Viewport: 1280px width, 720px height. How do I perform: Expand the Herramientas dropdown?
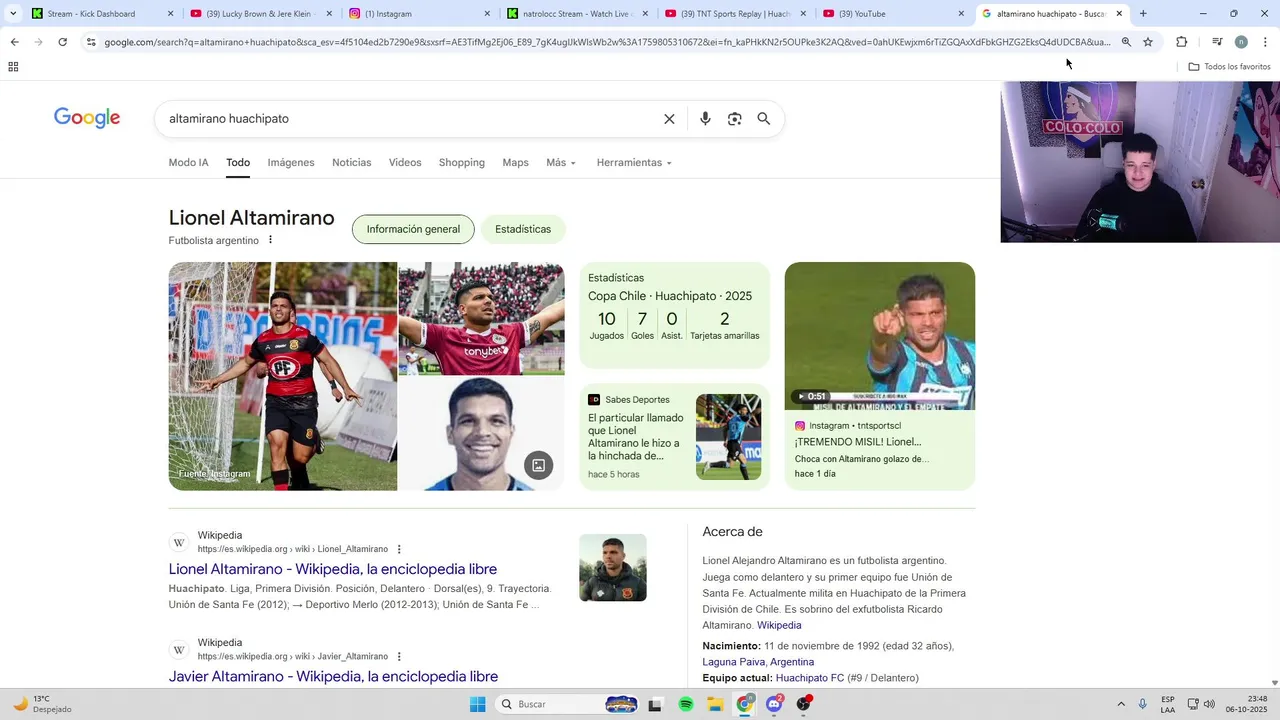click(x=634, y=163)
